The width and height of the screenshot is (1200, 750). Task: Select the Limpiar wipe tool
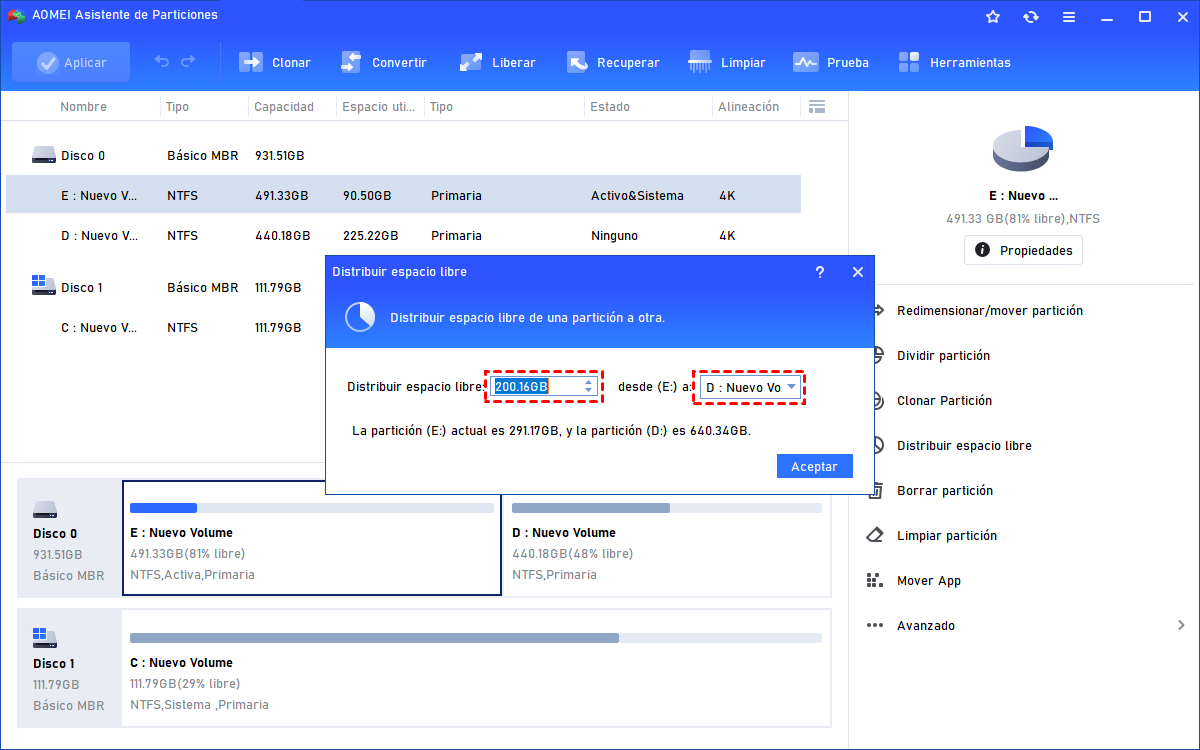point(728,62)
